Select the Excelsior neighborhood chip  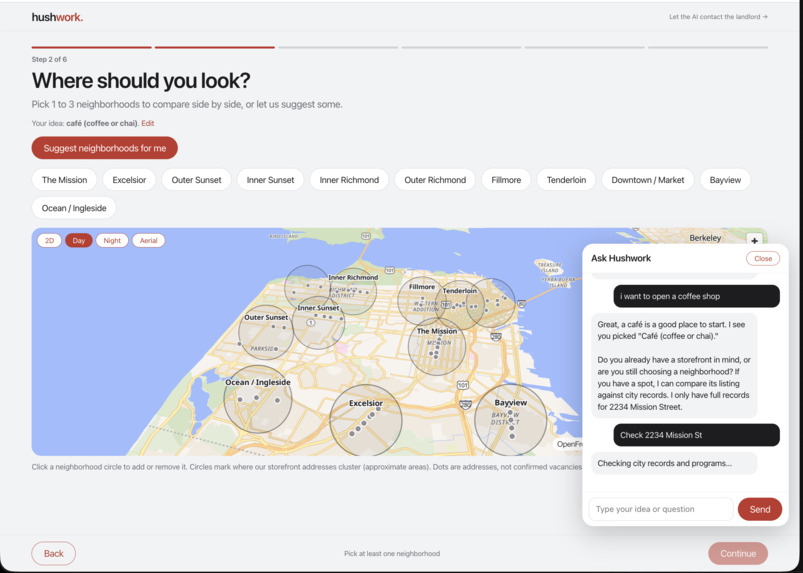[129, 180]
